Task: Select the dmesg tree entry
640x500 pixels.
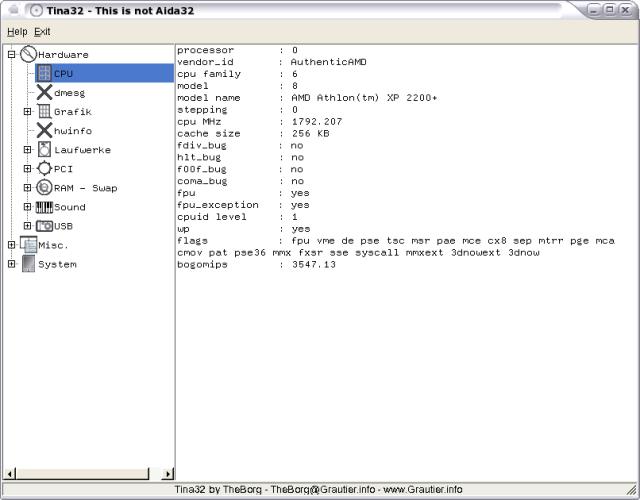Action: [69, 93]
